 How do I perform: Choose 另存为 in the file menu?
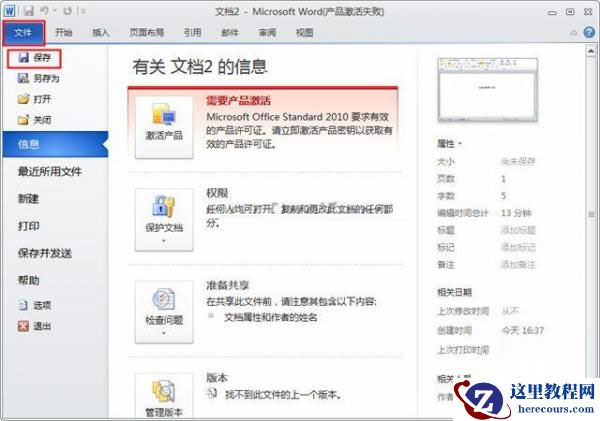tap(39, 78)
